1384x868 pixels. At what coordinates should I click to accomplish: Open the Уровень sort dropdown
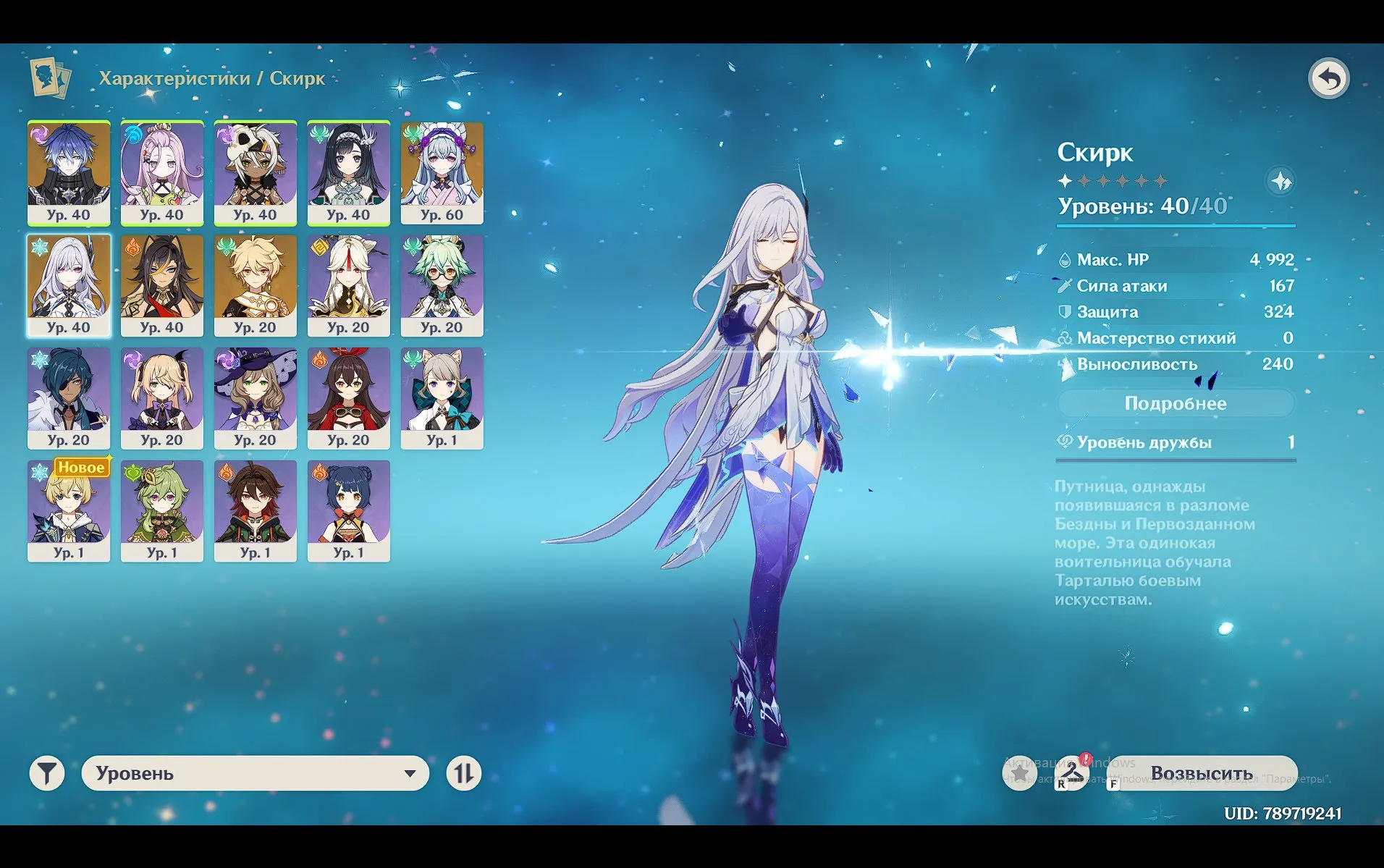[x=255, y=773]
